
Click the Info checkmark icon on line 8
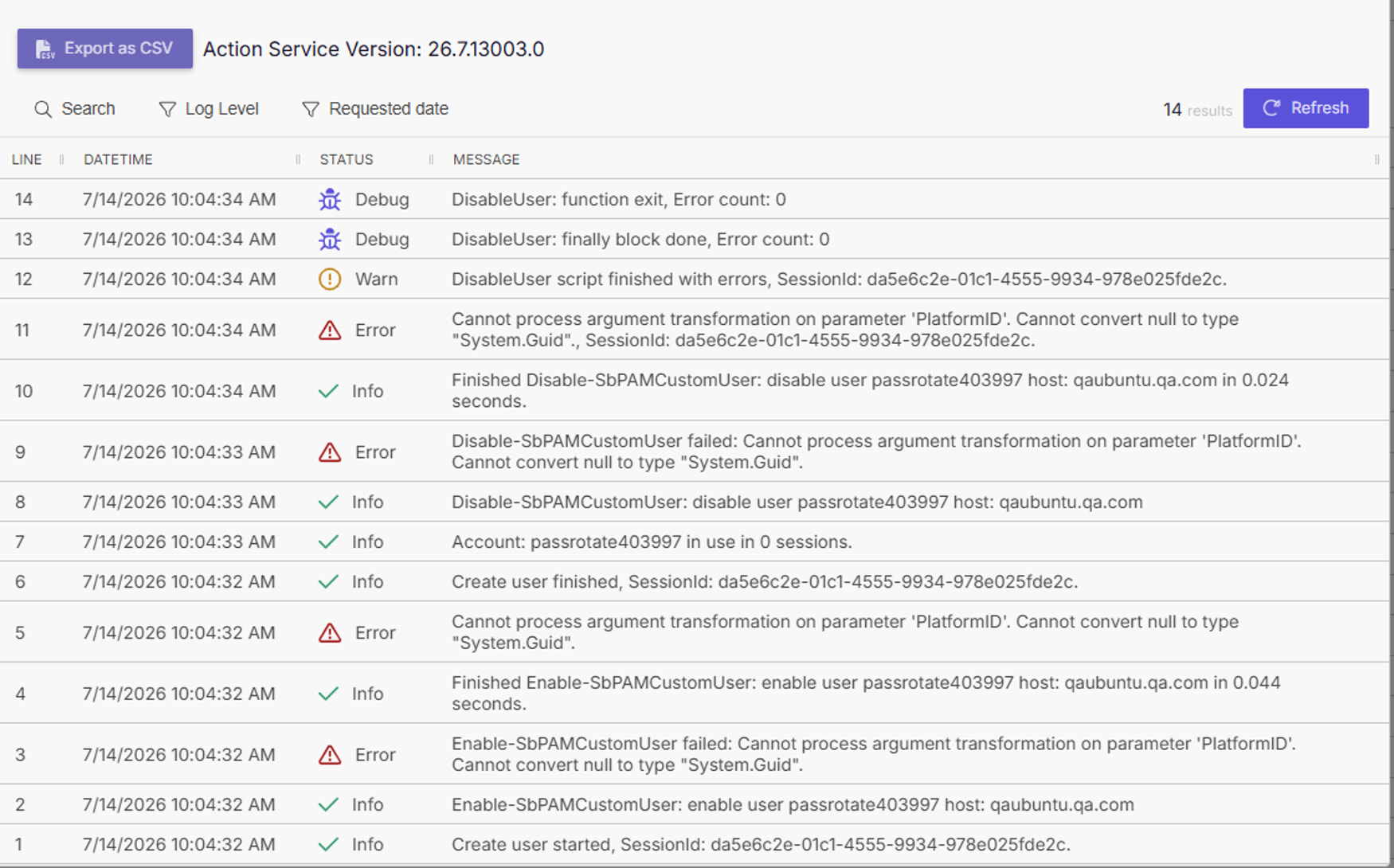(328, 502)
